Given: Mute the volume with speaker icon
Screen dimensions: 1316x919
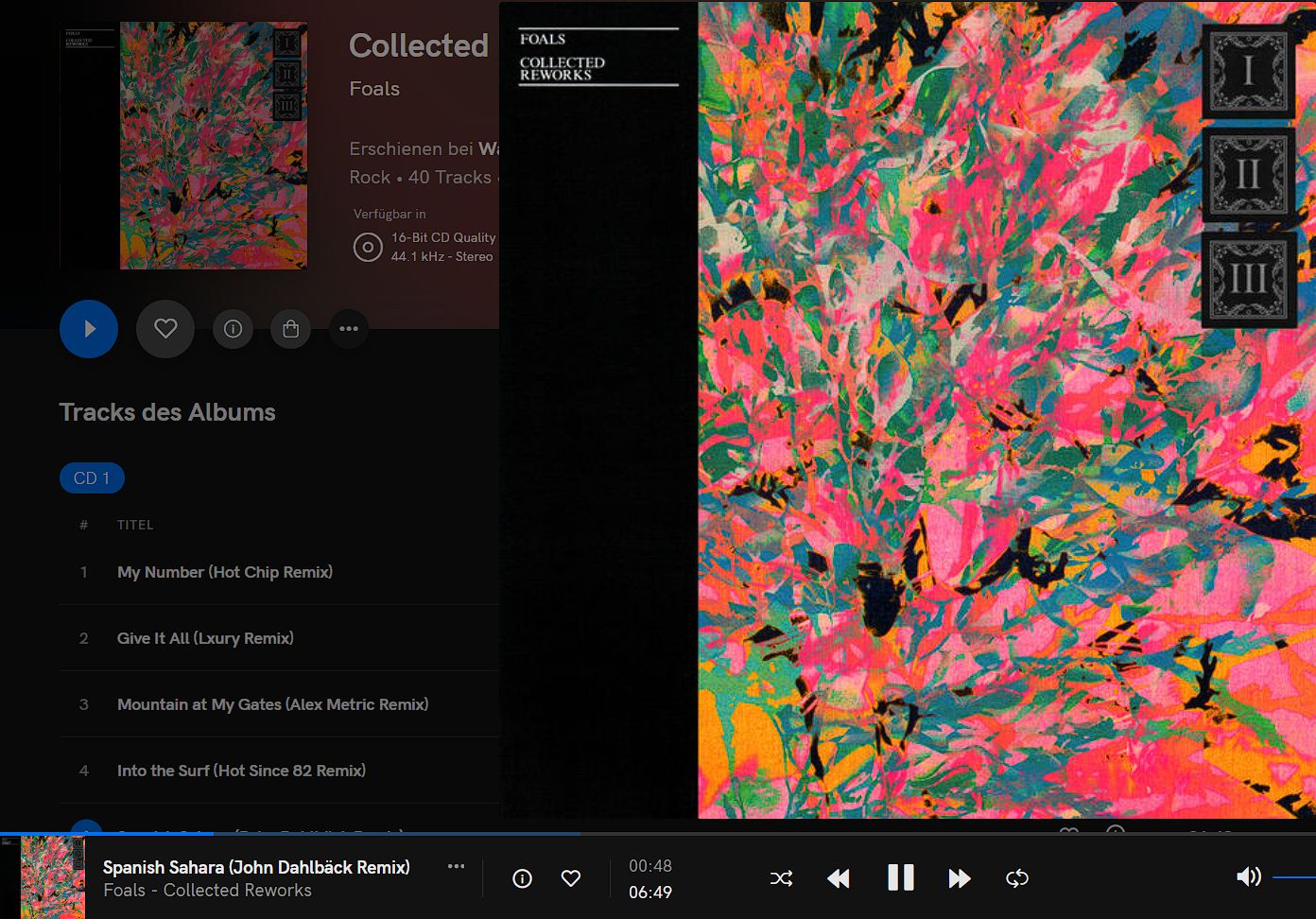Looking at the screenshot, I should click(1249, 877).
